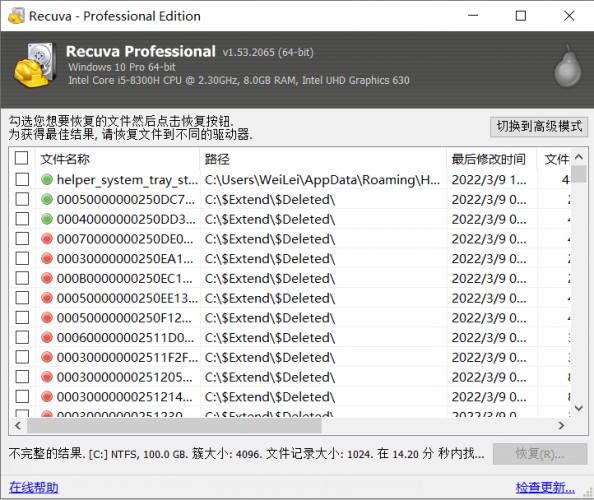
Task: Click 切换到高级模式 button
Action: coord(539,127)
